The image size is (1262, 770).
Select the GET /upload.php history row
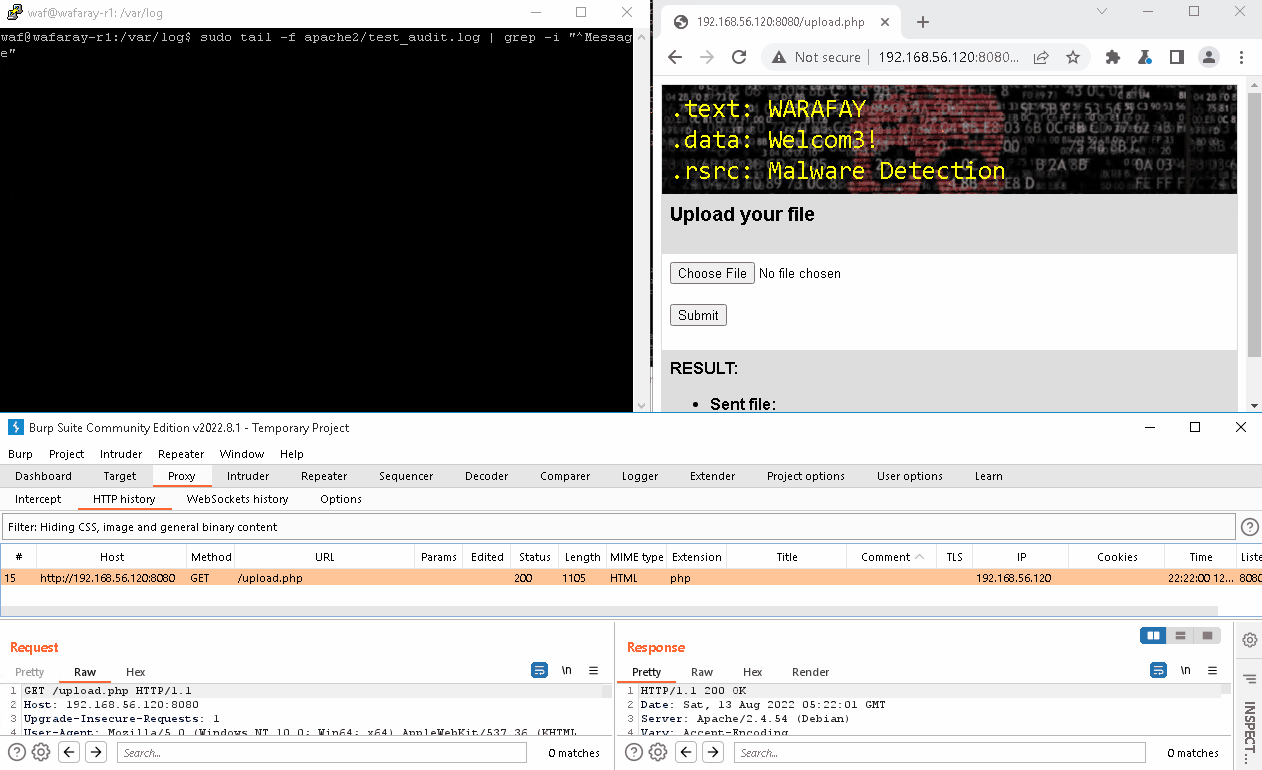click(631, 578)
